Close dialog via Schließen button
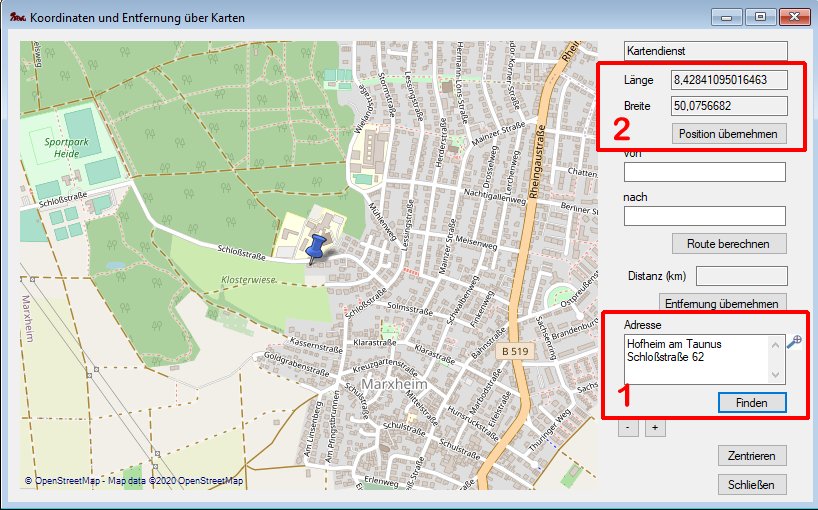818x510 pixels. pos(752,485)
